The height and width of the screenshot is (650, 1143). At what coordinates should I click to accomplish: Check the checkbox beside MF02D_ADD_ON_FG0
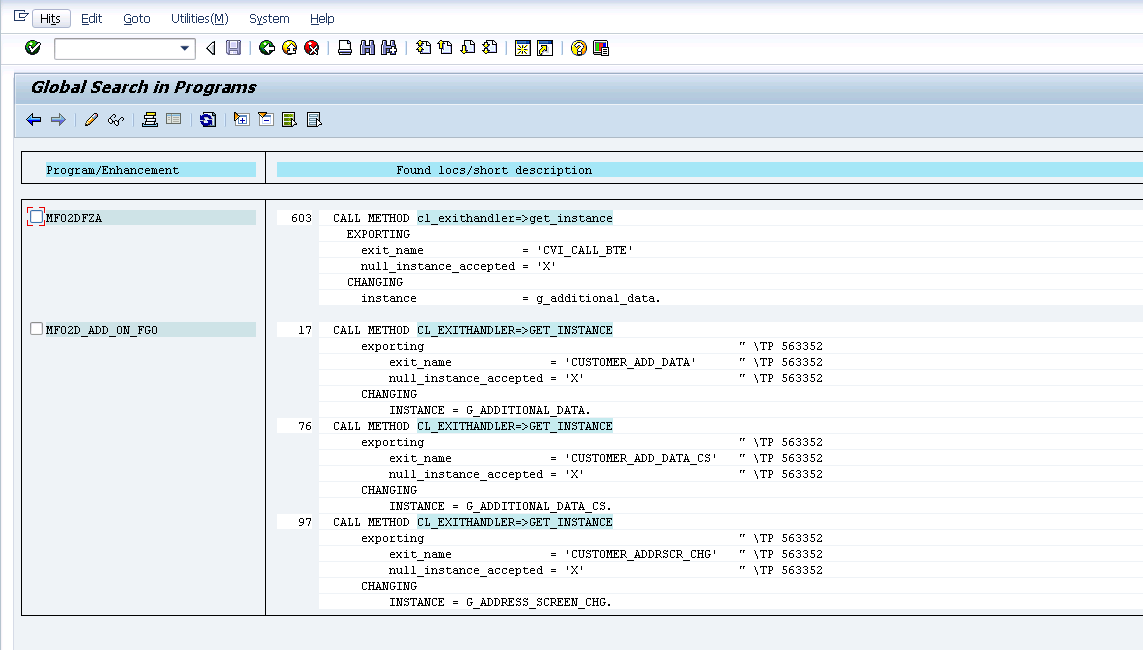[x=36, y=328]
